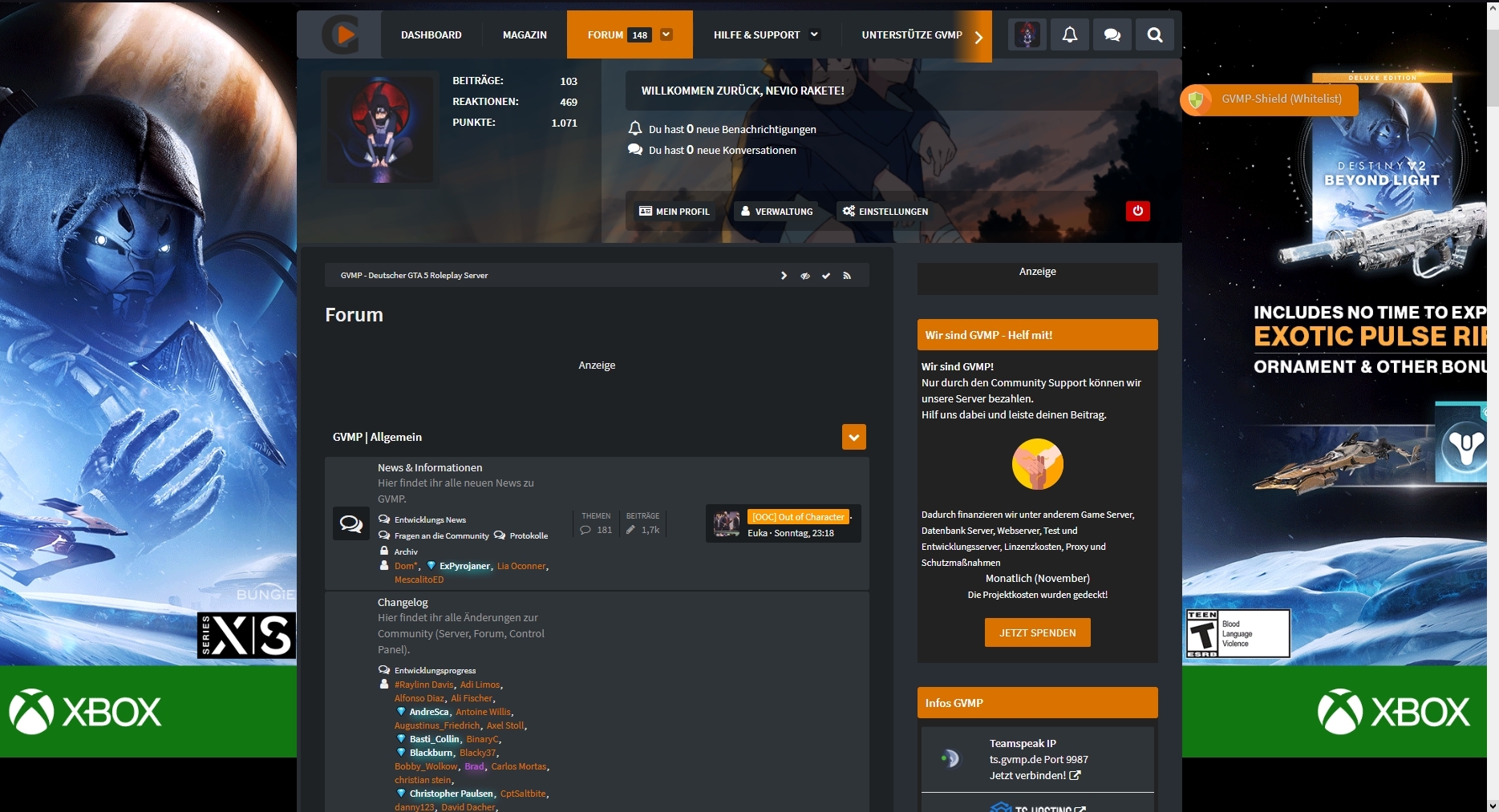Click the diamond icon beside ExPyrojaner

[431, 566]
